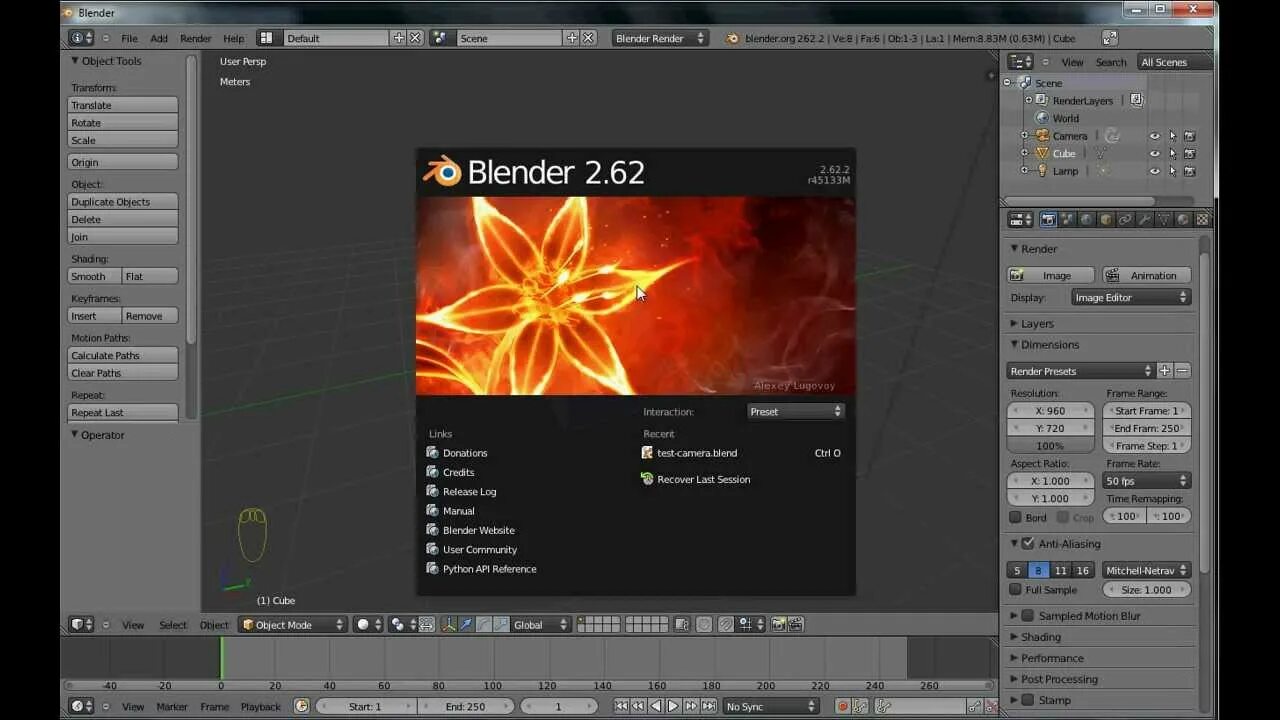Click the Duplicate Objects button

pyautogui.click(x=123, y=201)
